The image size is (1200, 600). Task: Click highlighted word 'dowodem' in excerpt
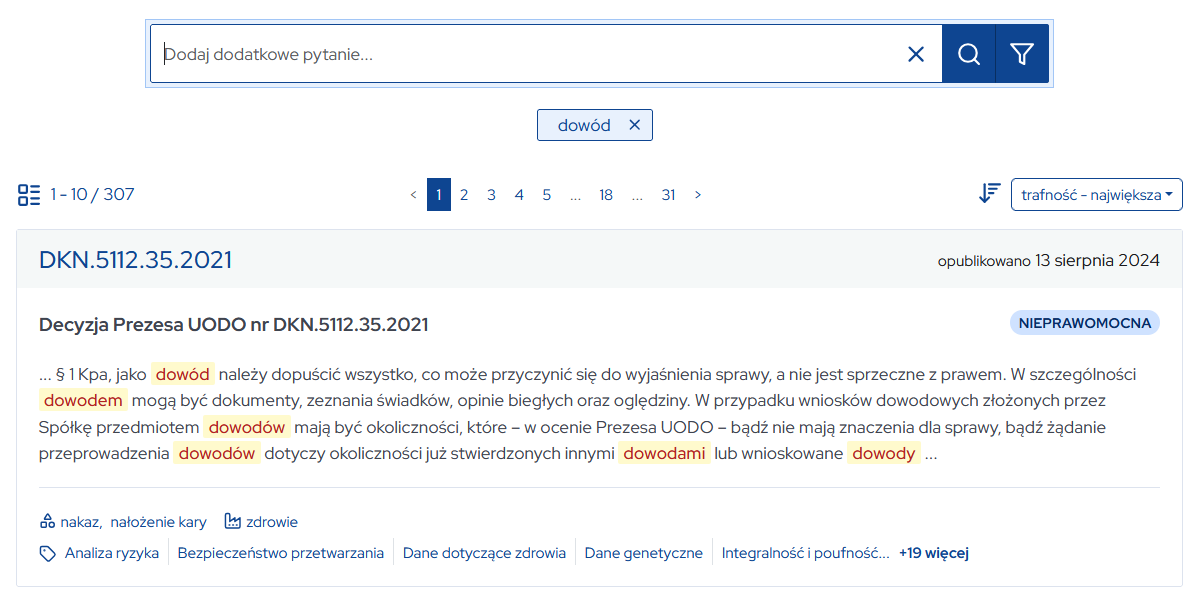tap(84, 400)
